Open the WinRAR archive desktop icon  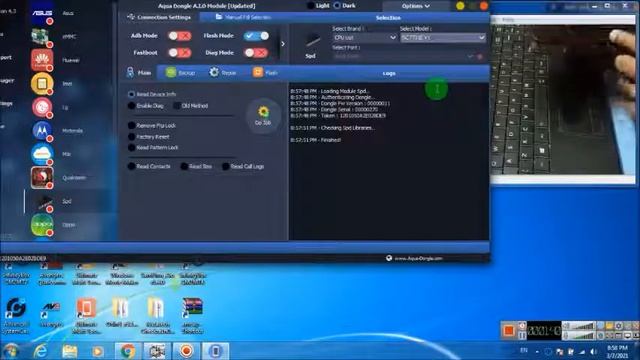coord(193,309)
